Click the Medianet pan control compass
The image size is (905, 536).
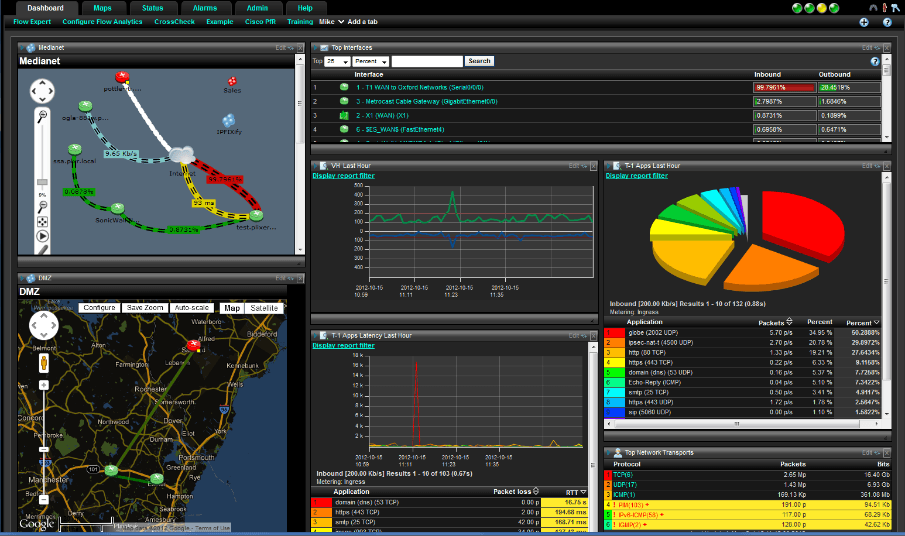pos(42,92)
